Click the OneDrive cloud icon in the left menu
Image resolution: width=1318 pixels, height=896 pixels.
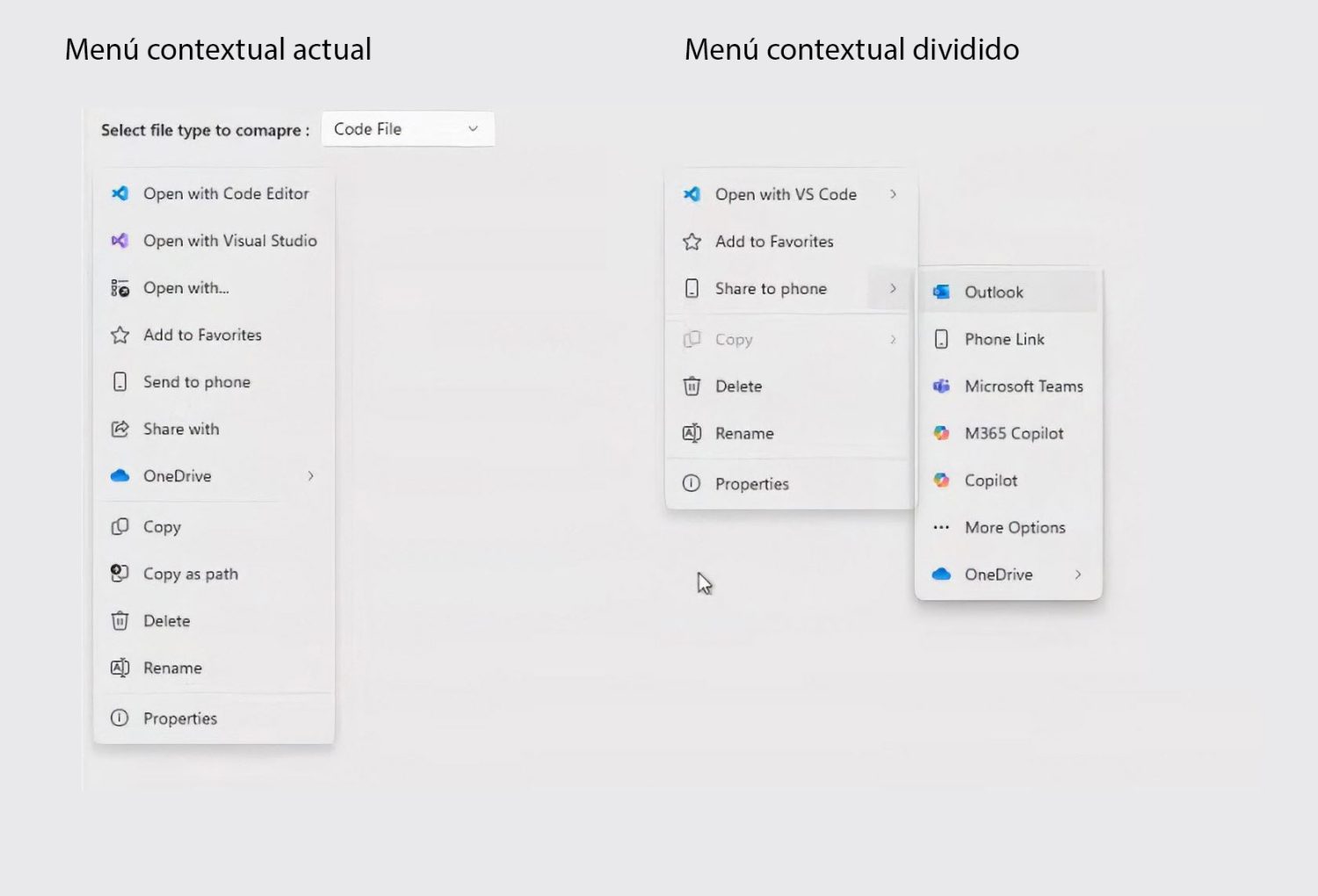120,475
